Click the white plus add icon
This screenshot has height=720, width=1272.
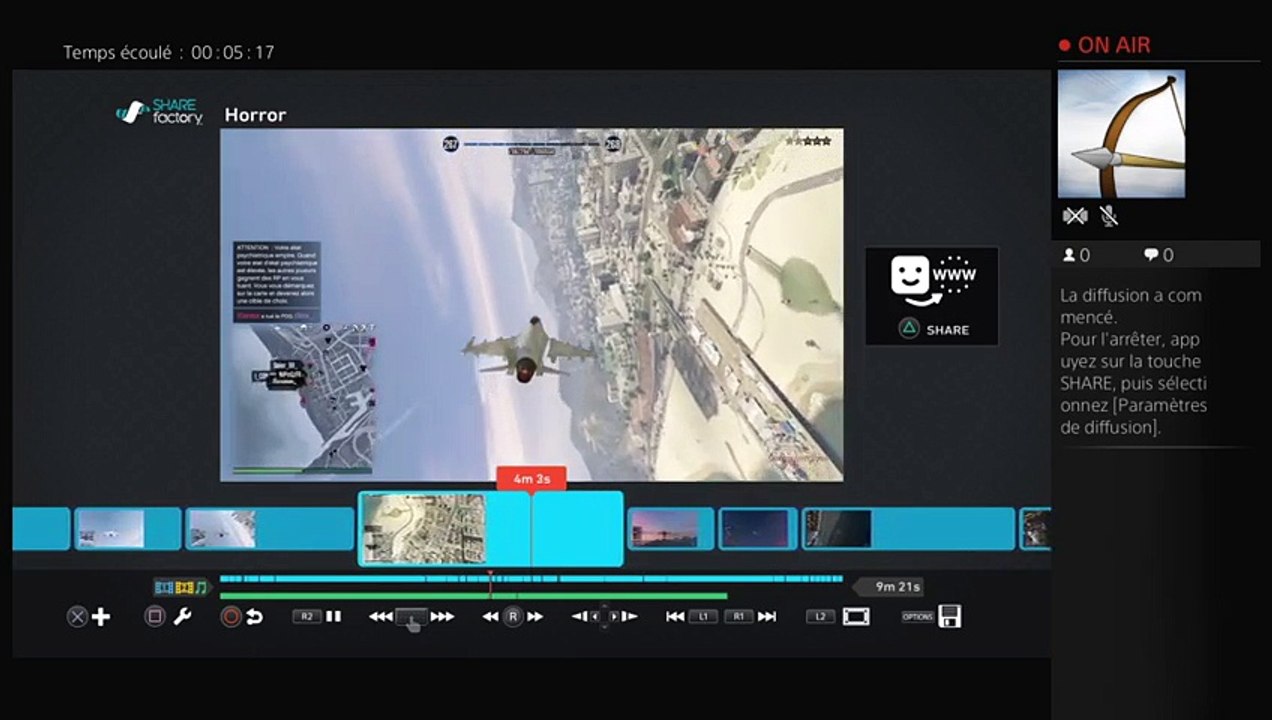[101, 617]
